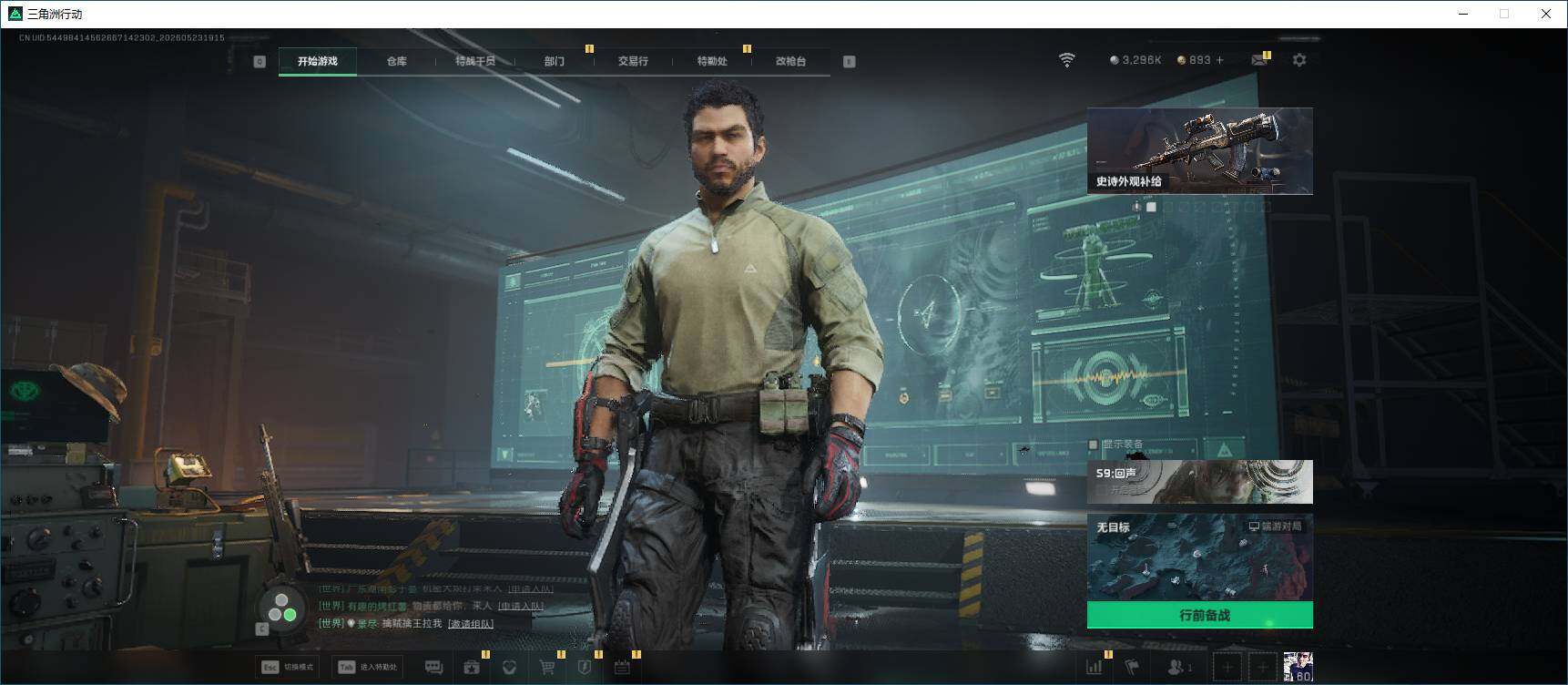
Task: Open the 特战干员 tab
Action: (475, 61)
